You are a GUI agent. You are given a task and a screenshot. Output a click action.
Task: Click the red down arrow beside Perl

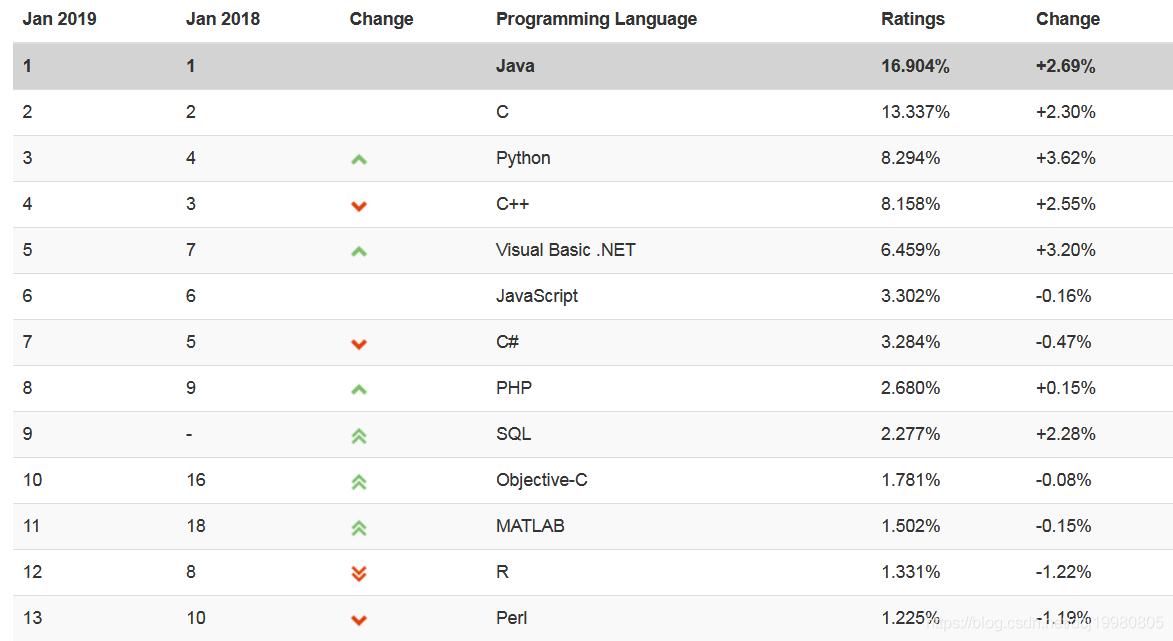358,618
